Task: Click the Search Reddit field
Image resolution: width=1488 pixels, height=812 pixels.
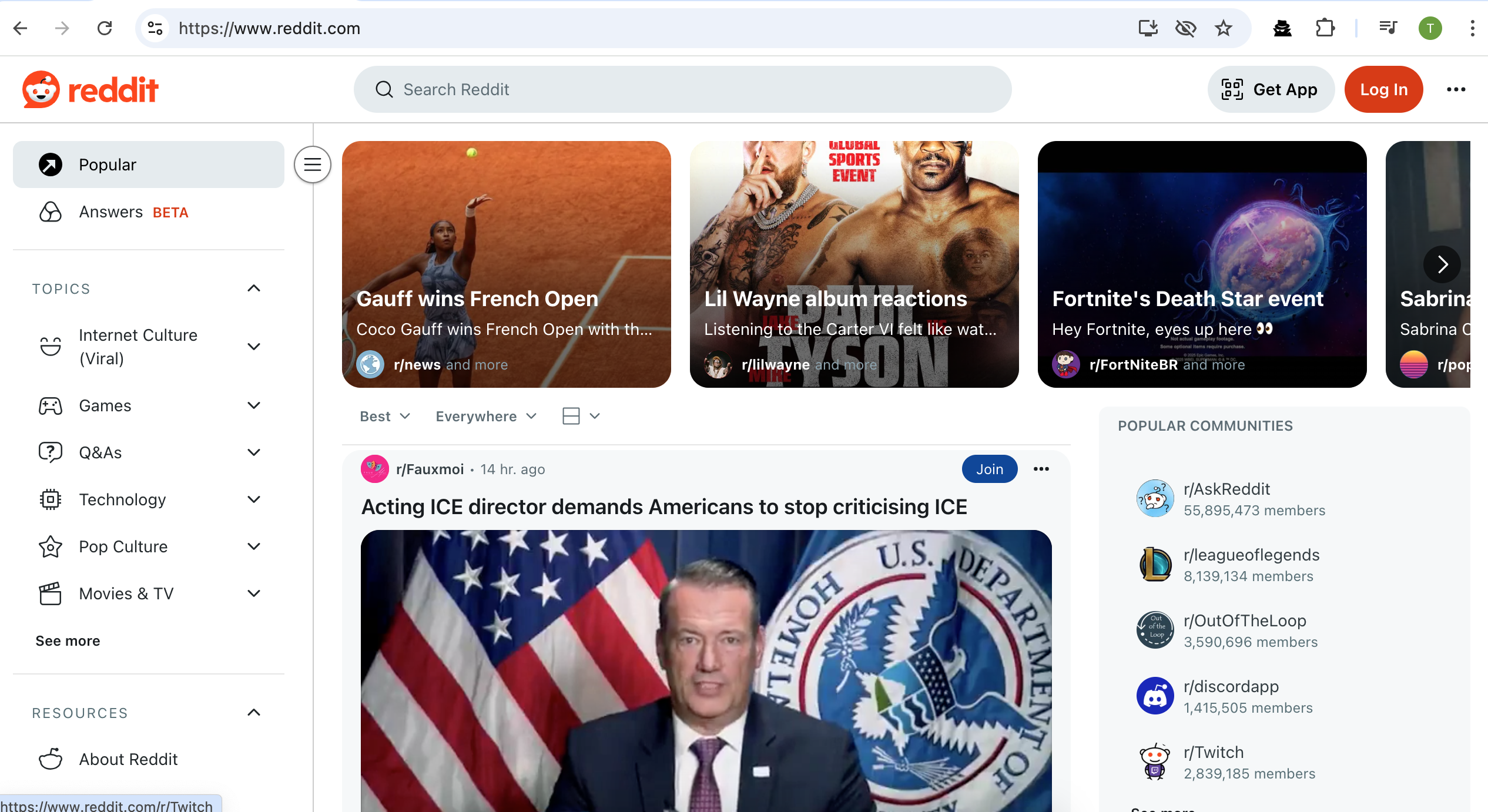Action: point(682,89)
